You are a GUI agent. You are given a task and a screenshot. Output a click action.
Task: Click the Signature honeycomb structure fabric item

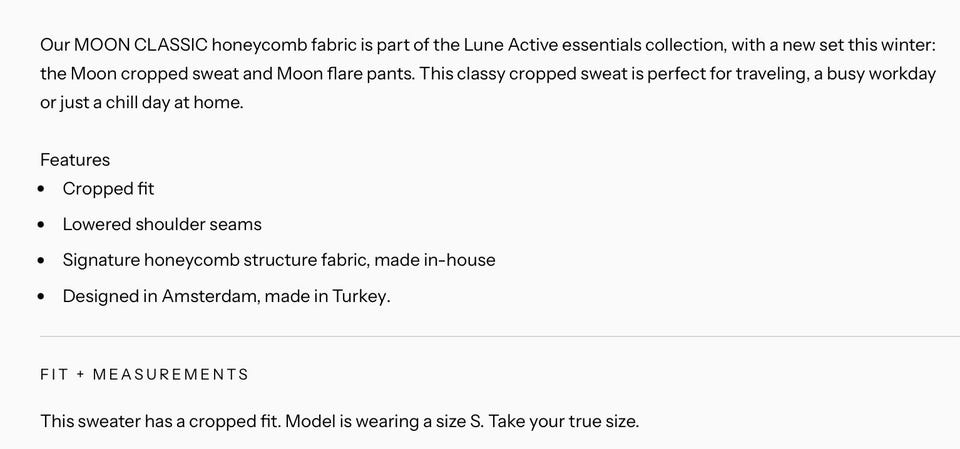279,260
